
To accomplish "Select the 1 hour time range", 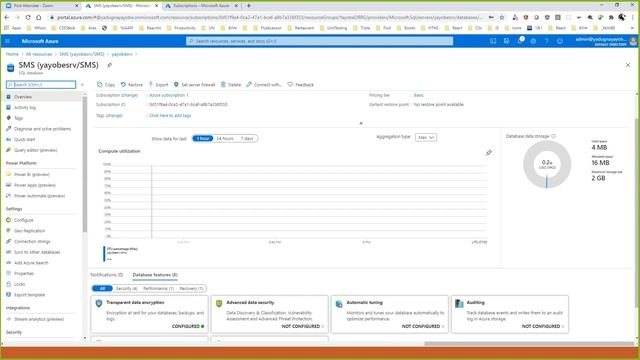I will click(202, 138).
